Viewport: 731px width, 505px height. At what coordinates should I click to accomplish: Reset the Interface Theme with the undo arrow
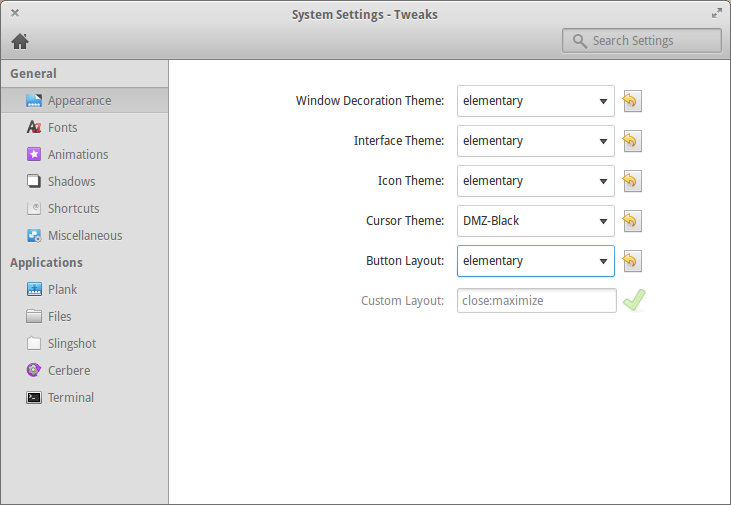(632, 141)
